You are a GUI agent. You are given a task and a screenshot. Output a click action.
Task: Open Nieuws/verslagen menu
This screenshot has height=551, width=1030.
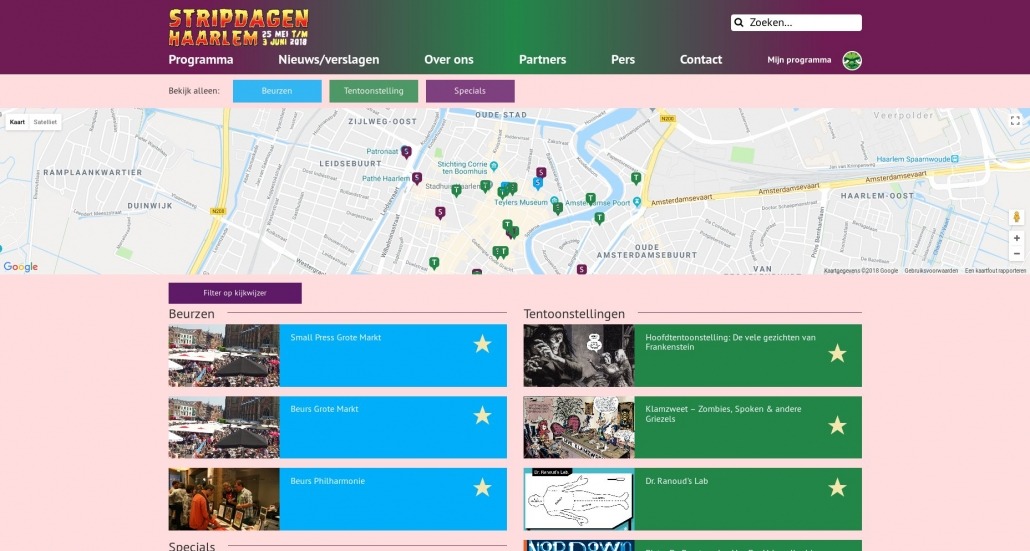pos(328,59)
